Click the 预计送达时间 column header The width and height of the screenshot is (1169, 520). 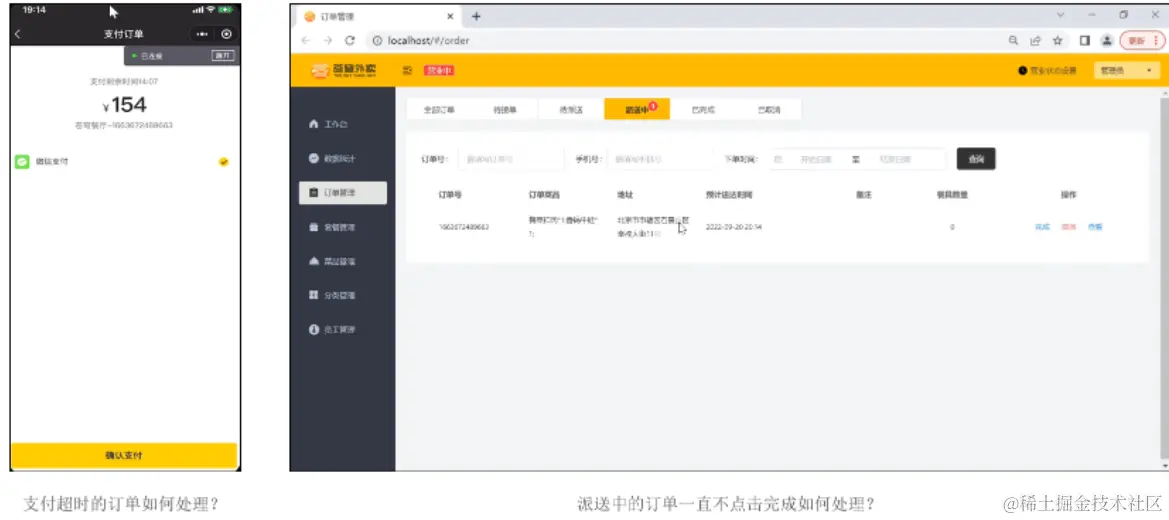point(729,195)
